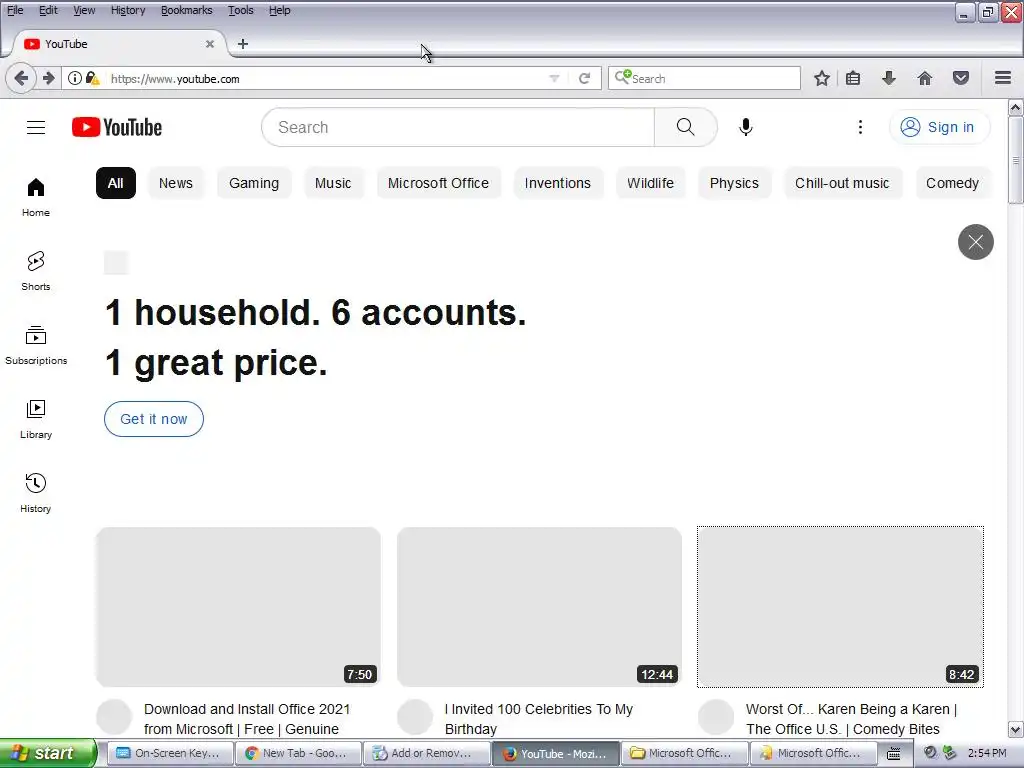Image resolution: width=1024 pixels, height=768 pixels.
Task: Click the Get it now button
Action: coord(153,419)
